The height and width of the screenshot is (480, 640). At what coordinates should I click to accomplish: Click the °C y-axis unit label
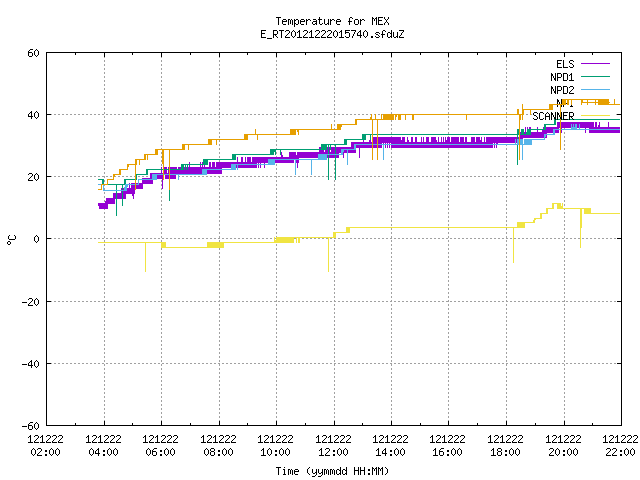click(12, 240)
